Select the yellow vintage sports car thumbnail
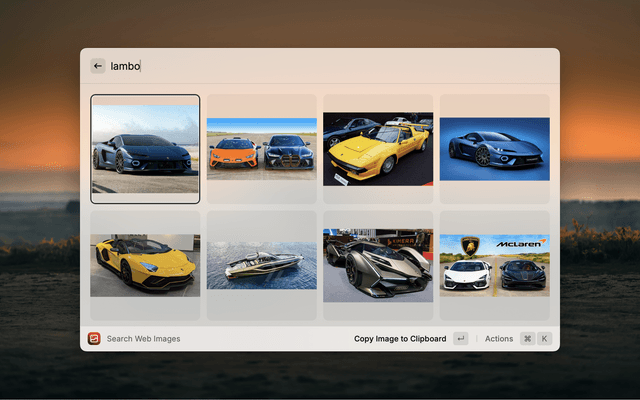Viewport: 640px width, 400px height. point(378,149)
